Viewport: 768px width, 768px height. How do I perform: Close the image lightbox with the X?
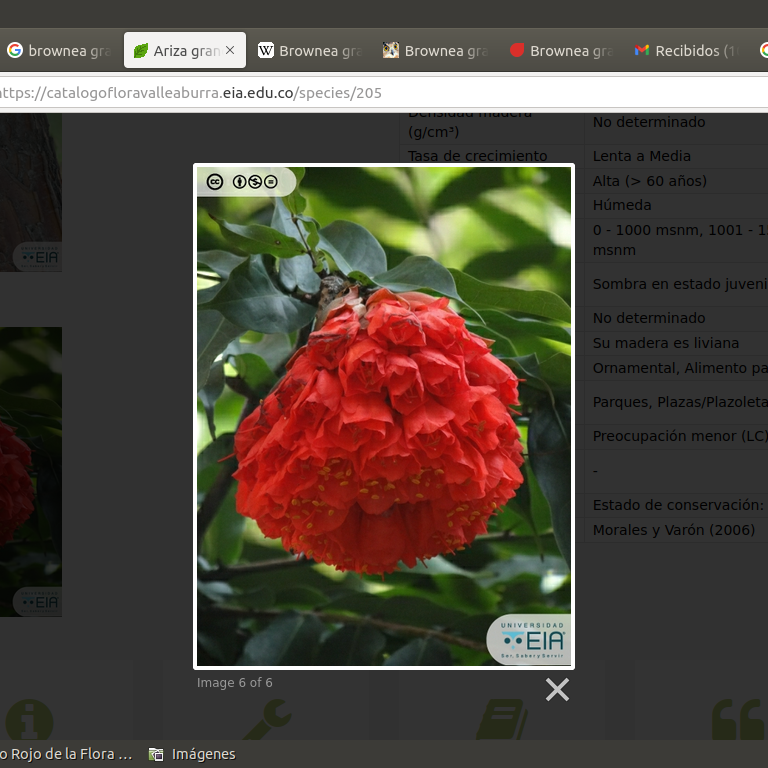click(557, 689)
